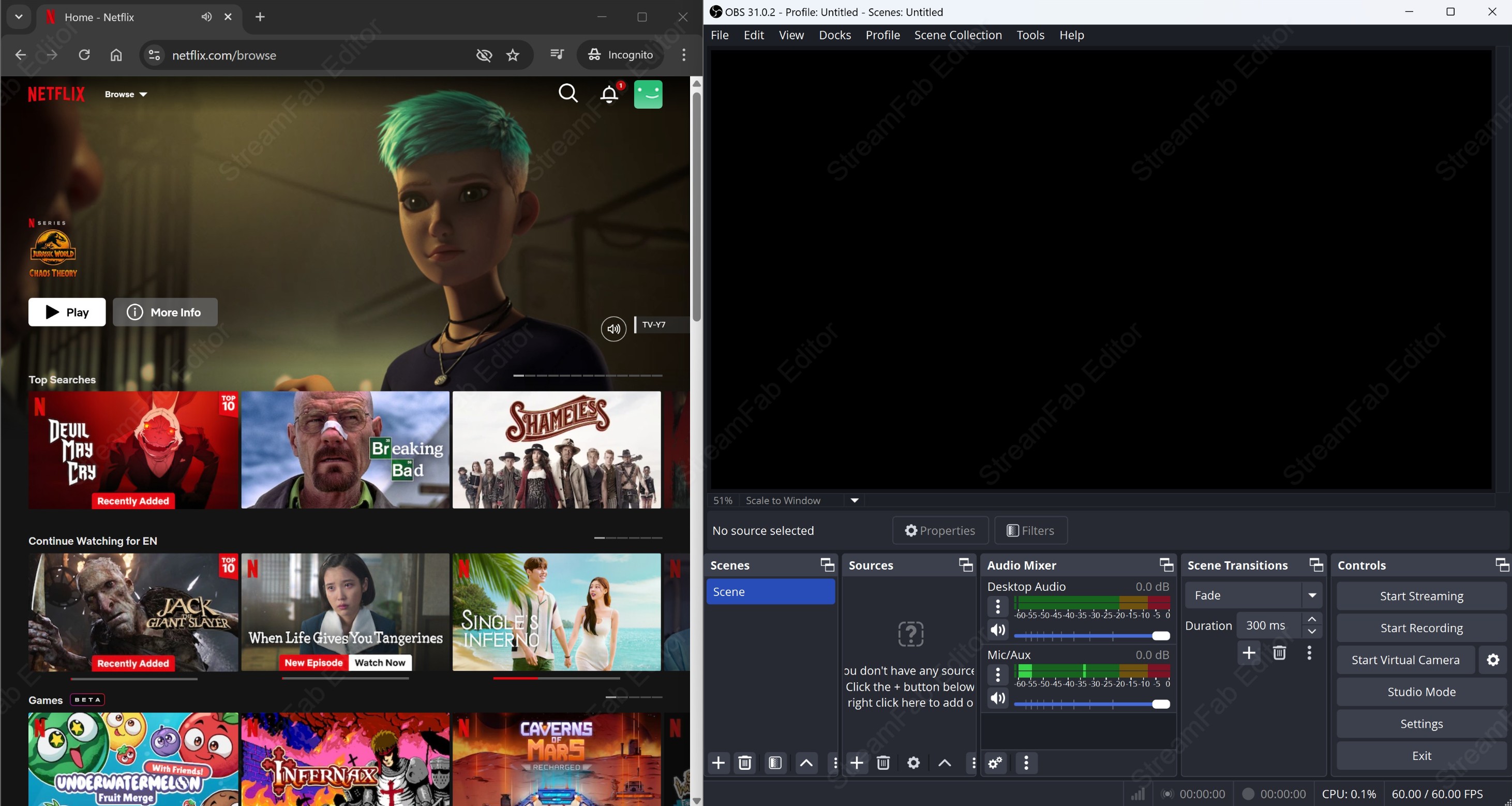Open Scenes toolbar overflow dots
The height and width of the screenshot is (806, 1512).
835,763
